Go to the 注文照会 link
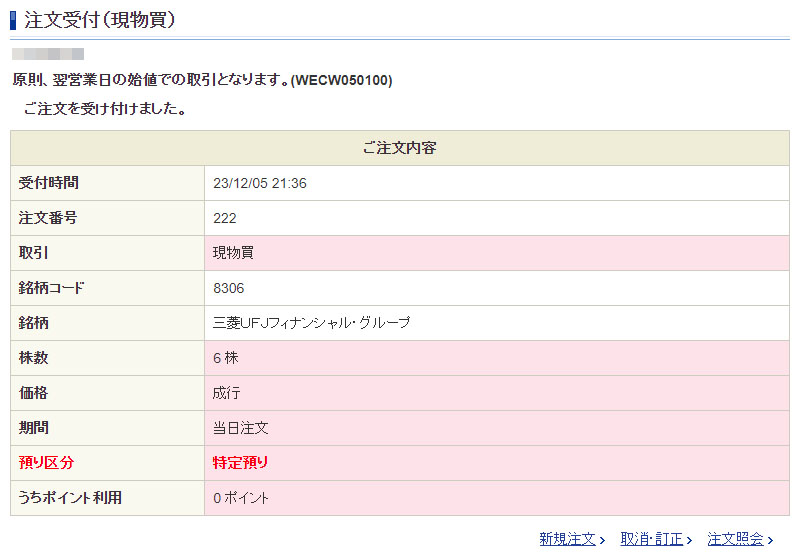This screenshot has height=555, width=801. 735,539
